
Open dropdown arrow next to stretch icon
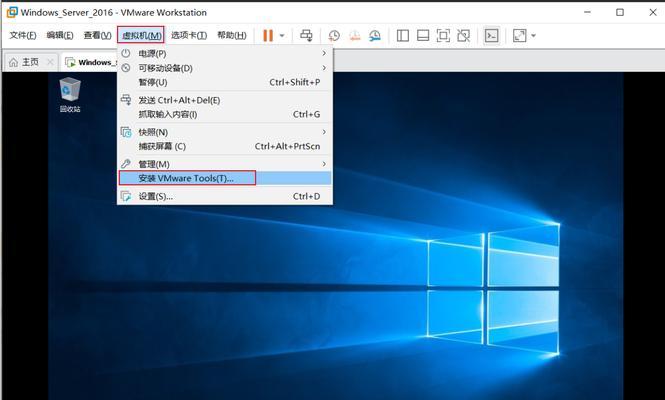point(534,36)
